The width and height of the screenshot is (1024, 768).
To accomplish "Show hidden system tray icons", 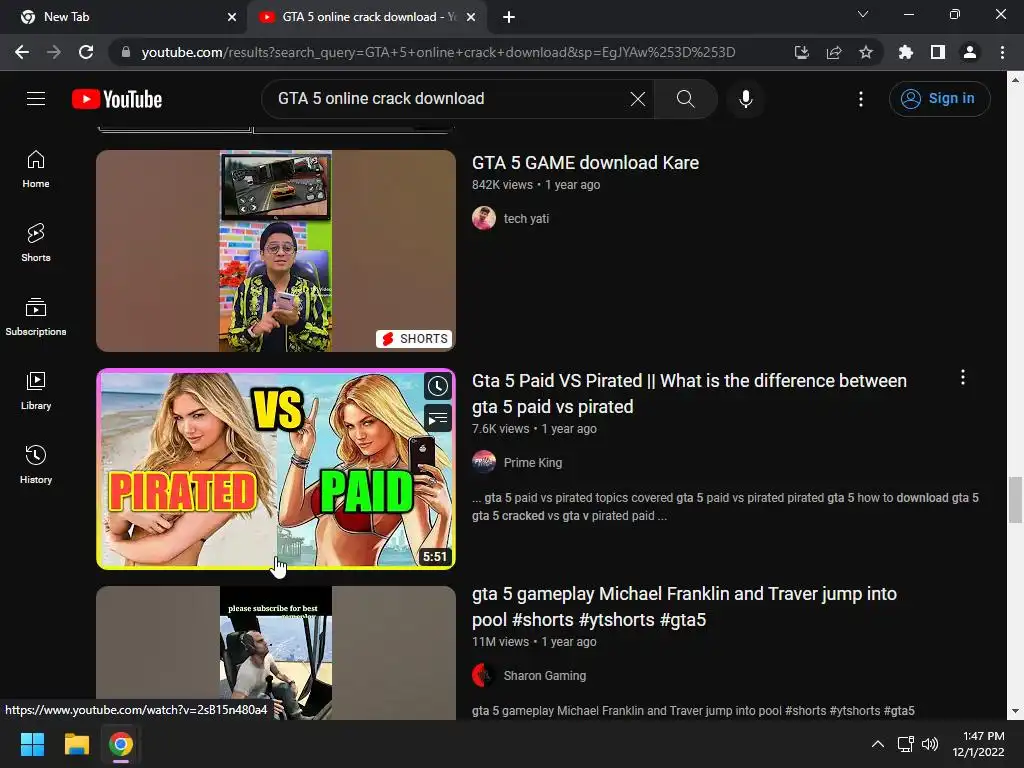I will [x=878, y=744].
